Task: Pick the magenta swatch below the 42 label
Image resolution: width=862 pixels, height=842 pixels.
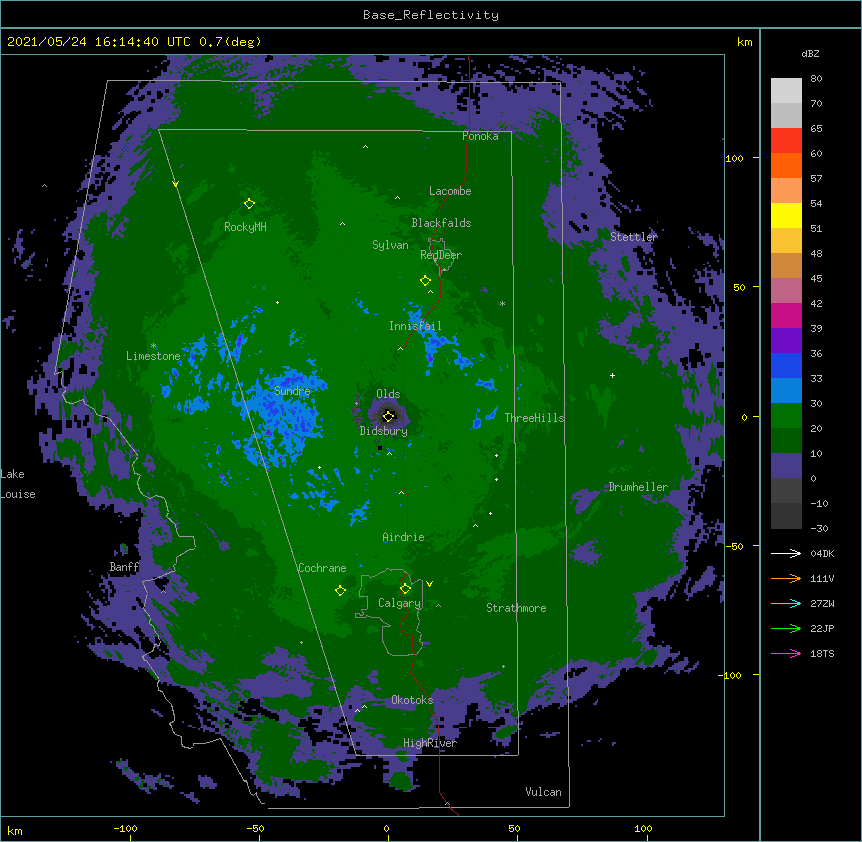Action: click(x=786, y=315)
